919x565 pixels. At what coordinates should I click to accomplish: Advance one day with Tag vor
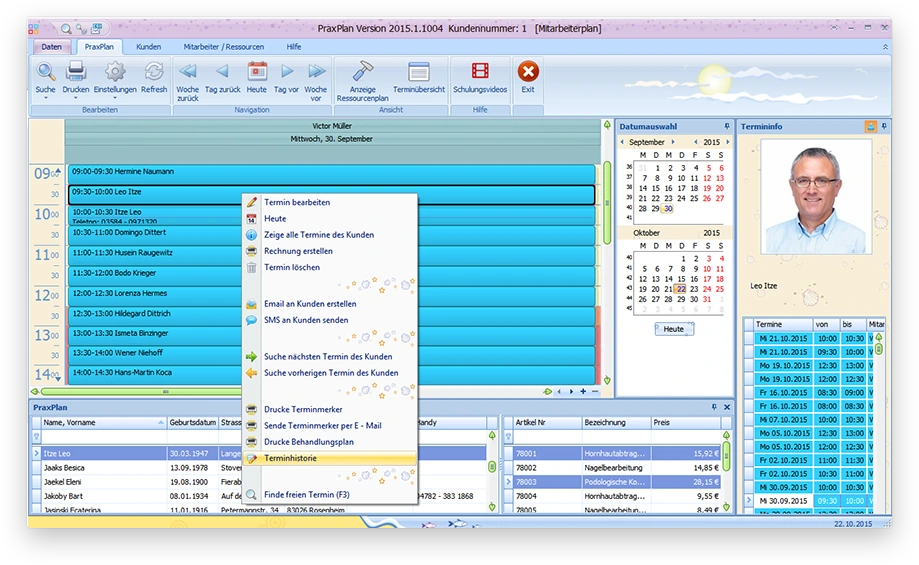[287, 72]
